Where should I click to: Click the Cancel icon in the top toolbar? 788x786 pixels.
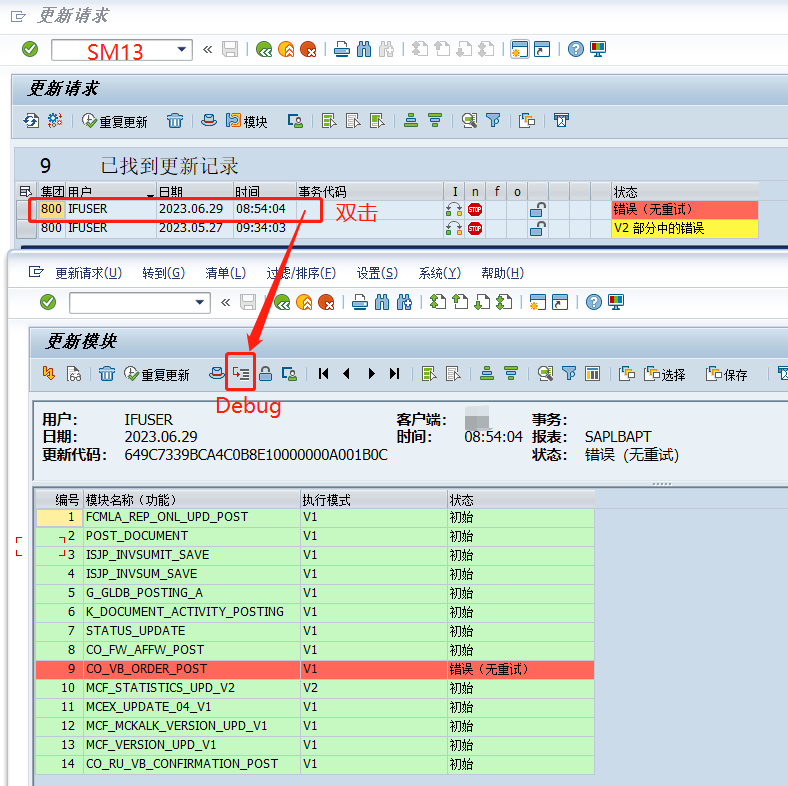pos(308,49)
